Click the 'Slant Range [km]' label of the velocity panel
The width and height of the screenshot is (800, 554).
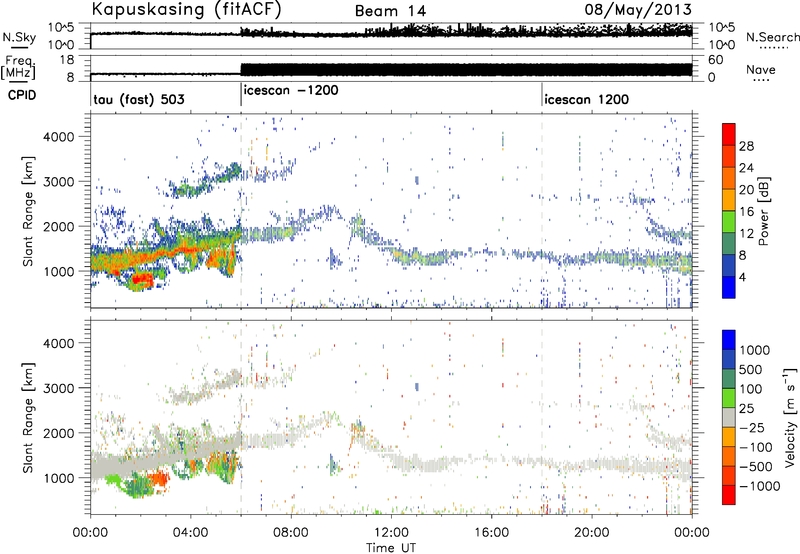click(28, 417)
